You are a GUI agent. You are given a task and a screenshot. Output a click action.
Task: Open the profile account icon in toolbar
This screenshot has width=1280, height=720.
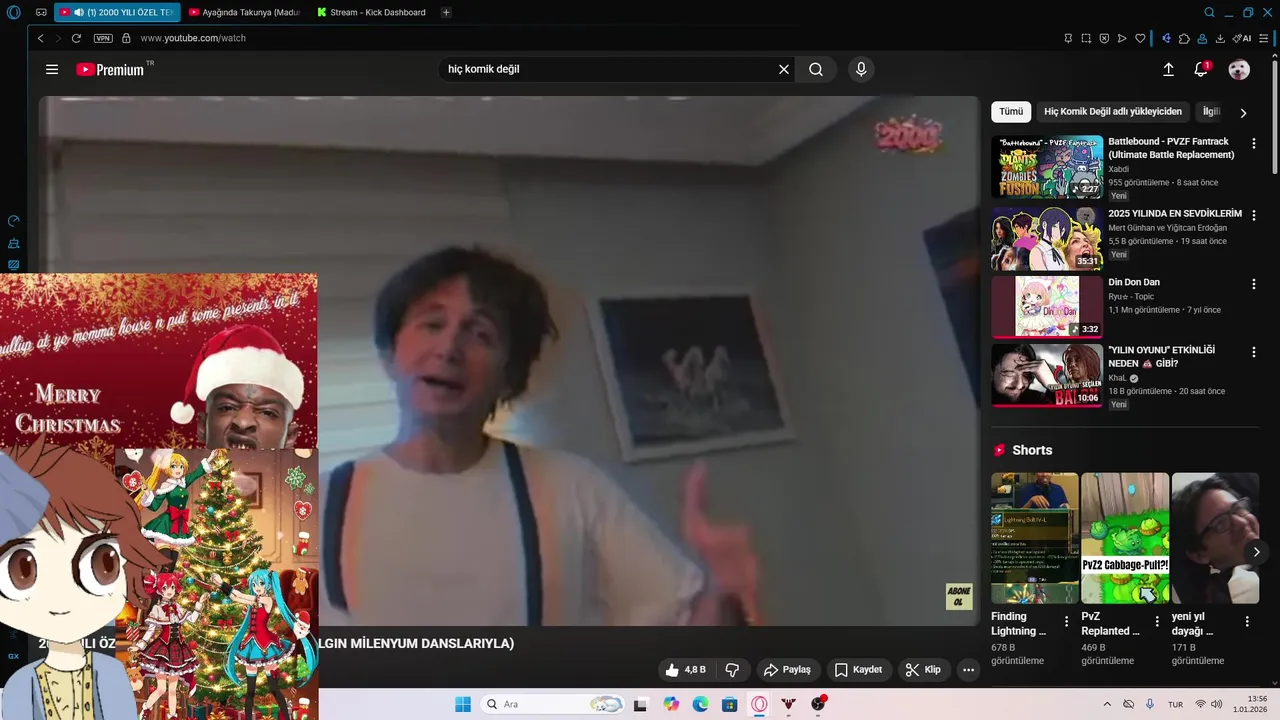tap(1202, 38)
